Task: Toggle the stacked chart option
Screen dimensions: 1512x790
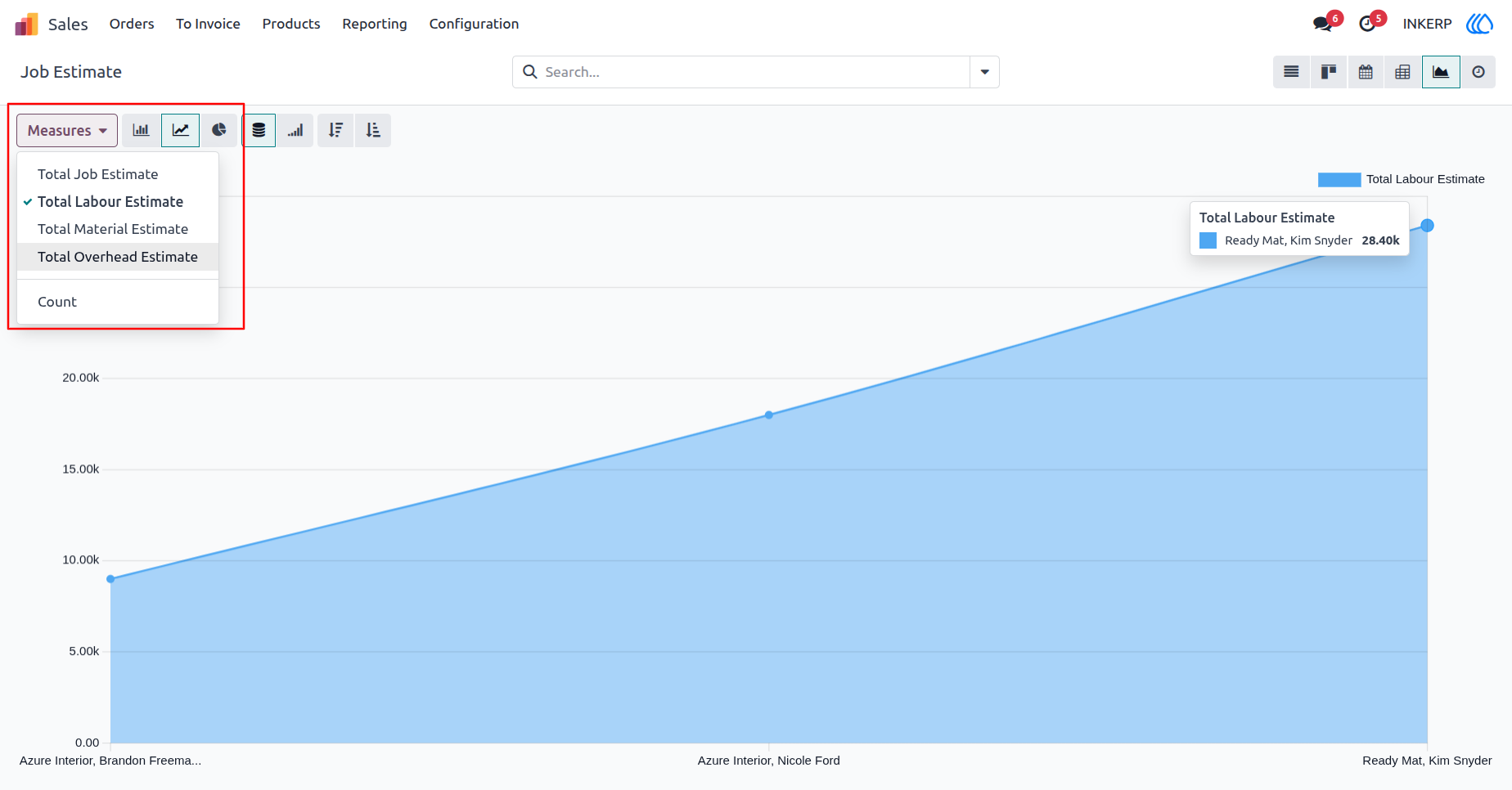Action: click(x=259, y=130)
